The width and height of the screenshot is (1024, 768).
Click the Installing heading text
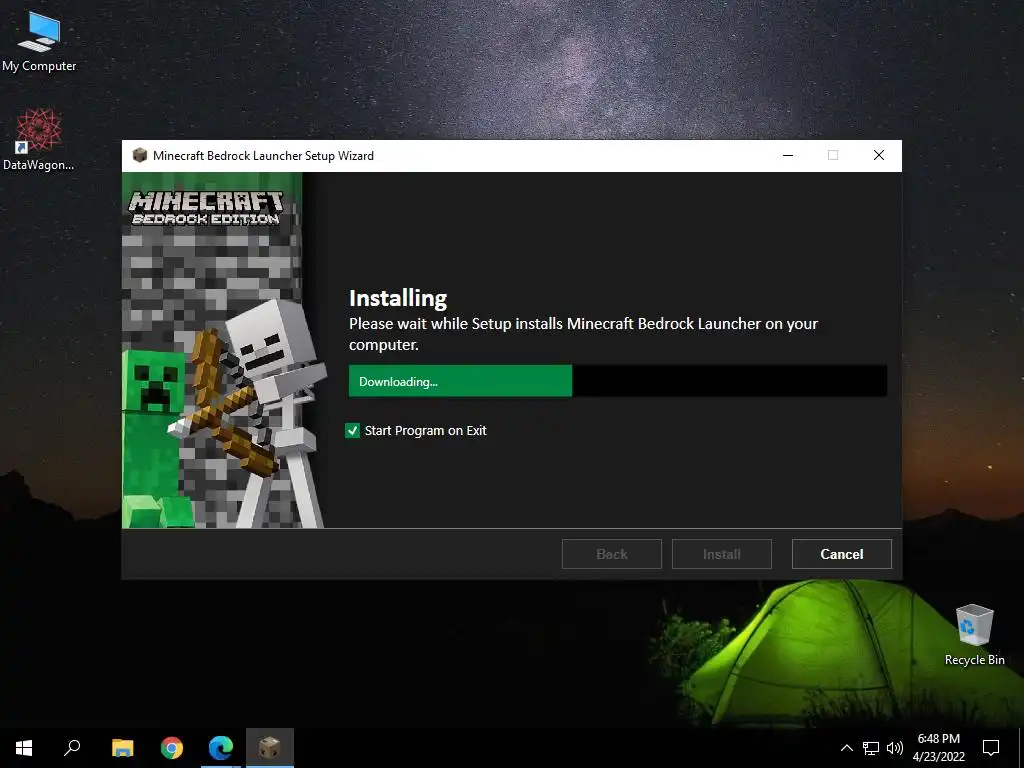[398, 298]
